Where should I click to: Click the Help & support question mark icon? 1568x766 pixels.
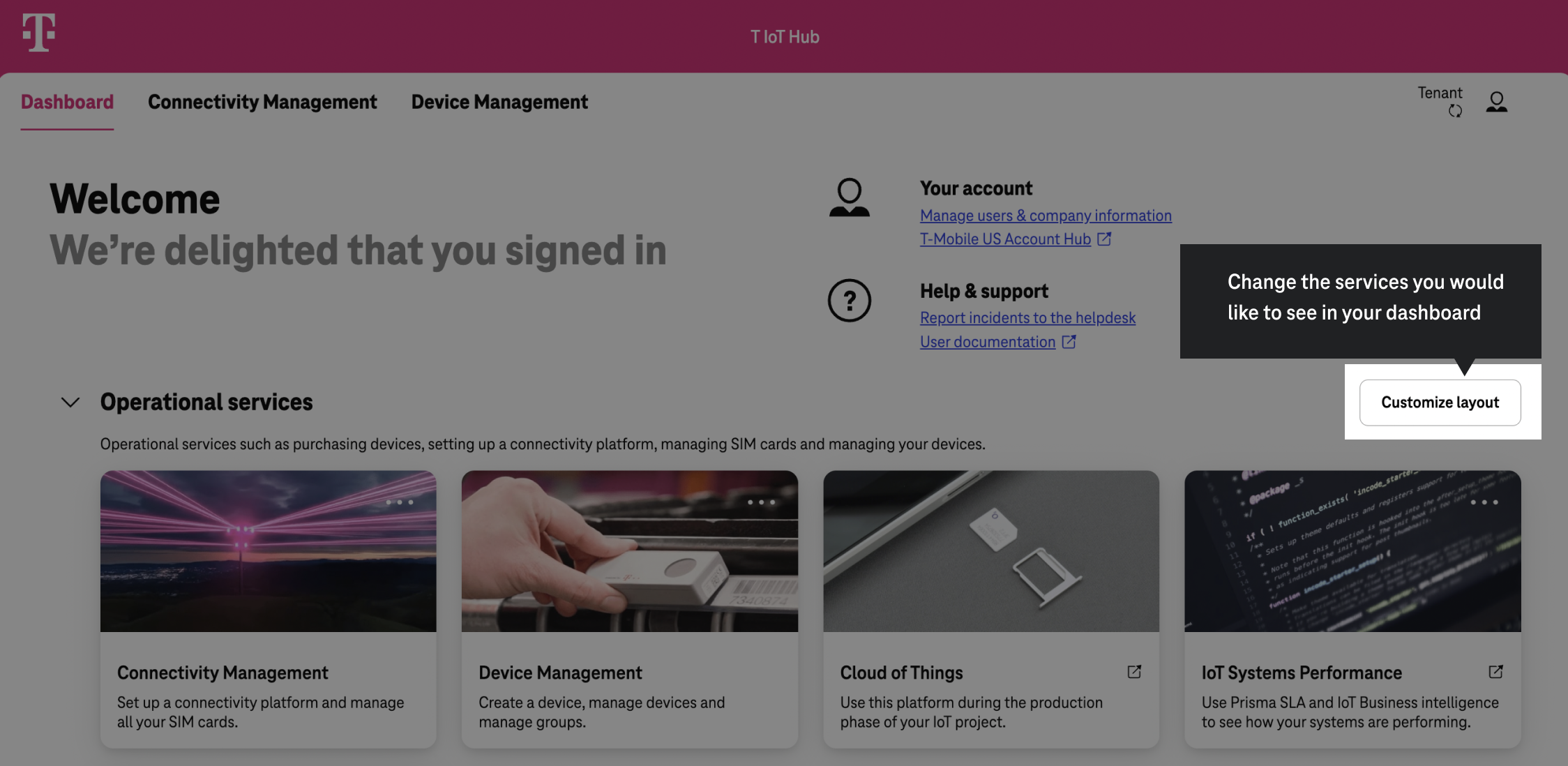pyautogui.click(x=849, y=301)
